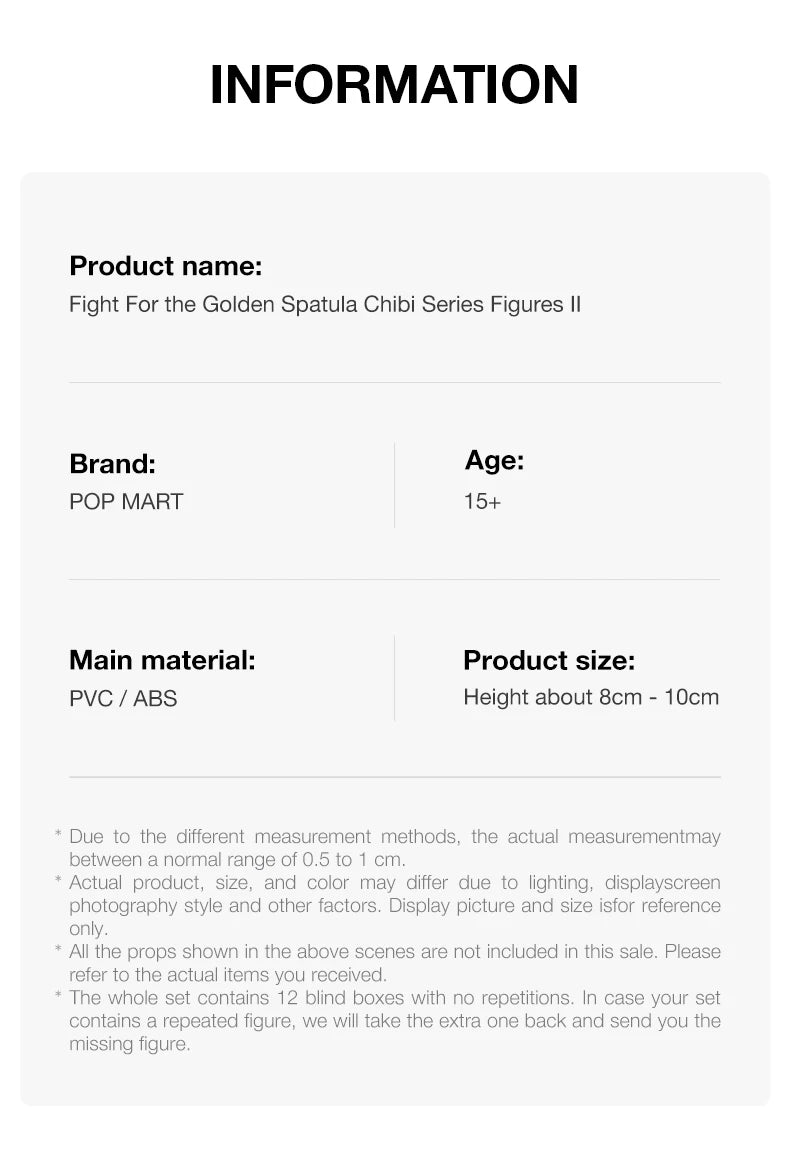Click the INFORMATION heading
Screen dimensions: 790x1150
(394, 84)
